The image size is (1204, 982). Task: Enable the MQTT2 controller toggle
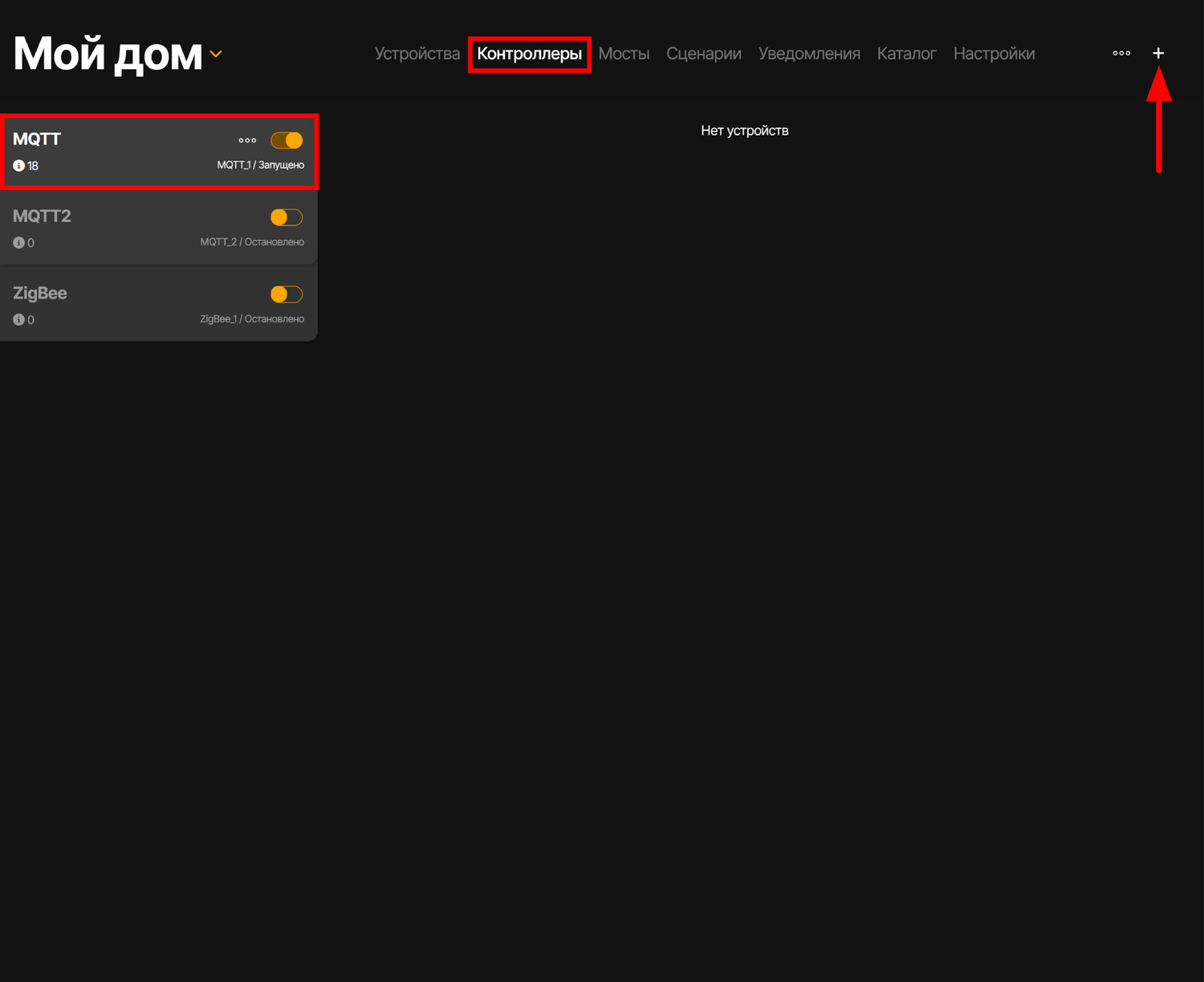(287, 217)
